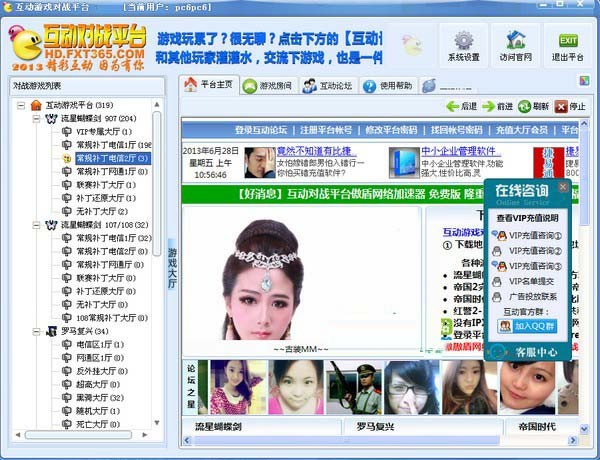Collapse the 罗马复兴 (34) node
The image size is (600, 460).
pyautogui.click(x=36, y=331)
